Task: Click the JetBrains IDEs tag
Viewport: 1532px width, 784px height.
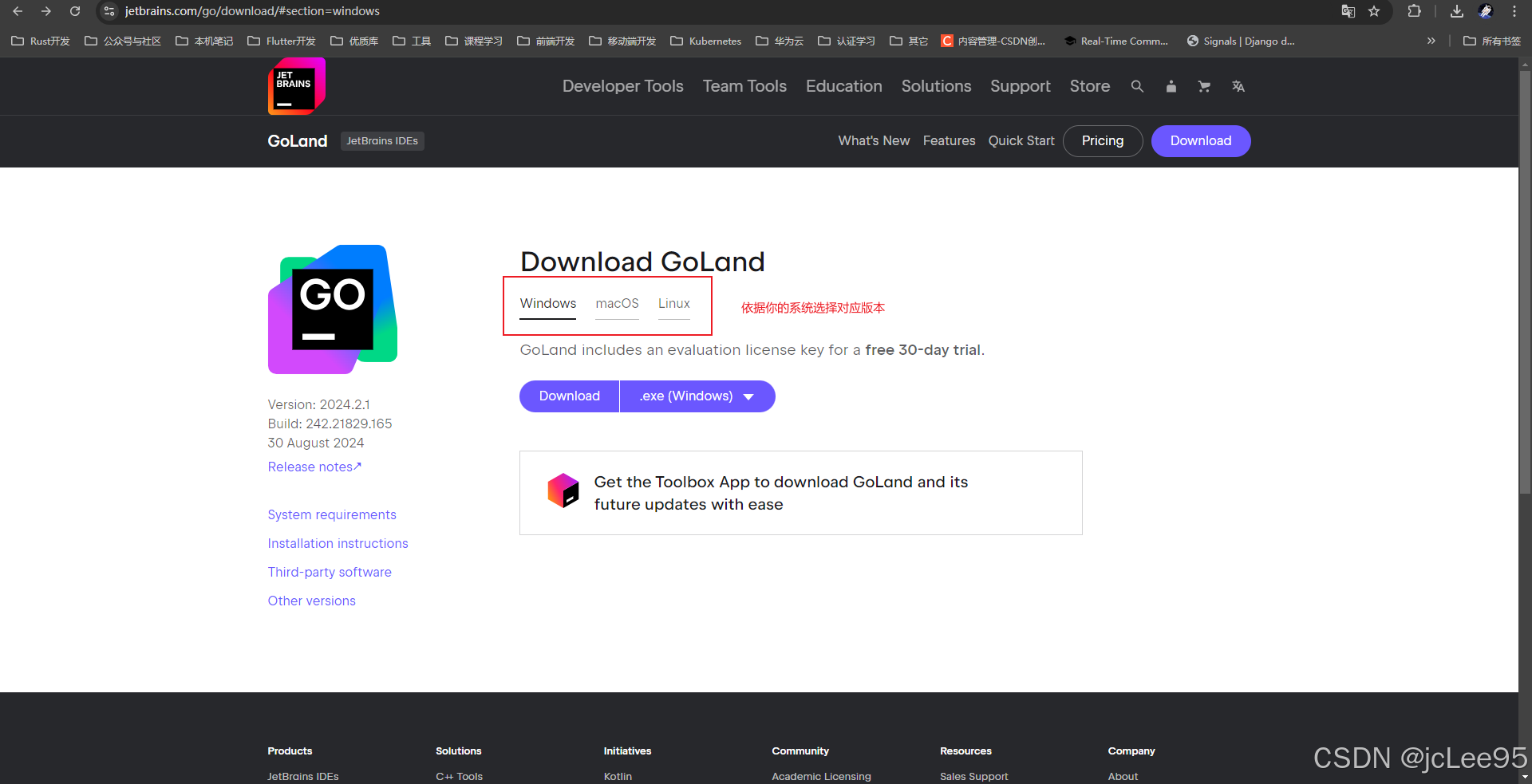Action: coord(382,141)
